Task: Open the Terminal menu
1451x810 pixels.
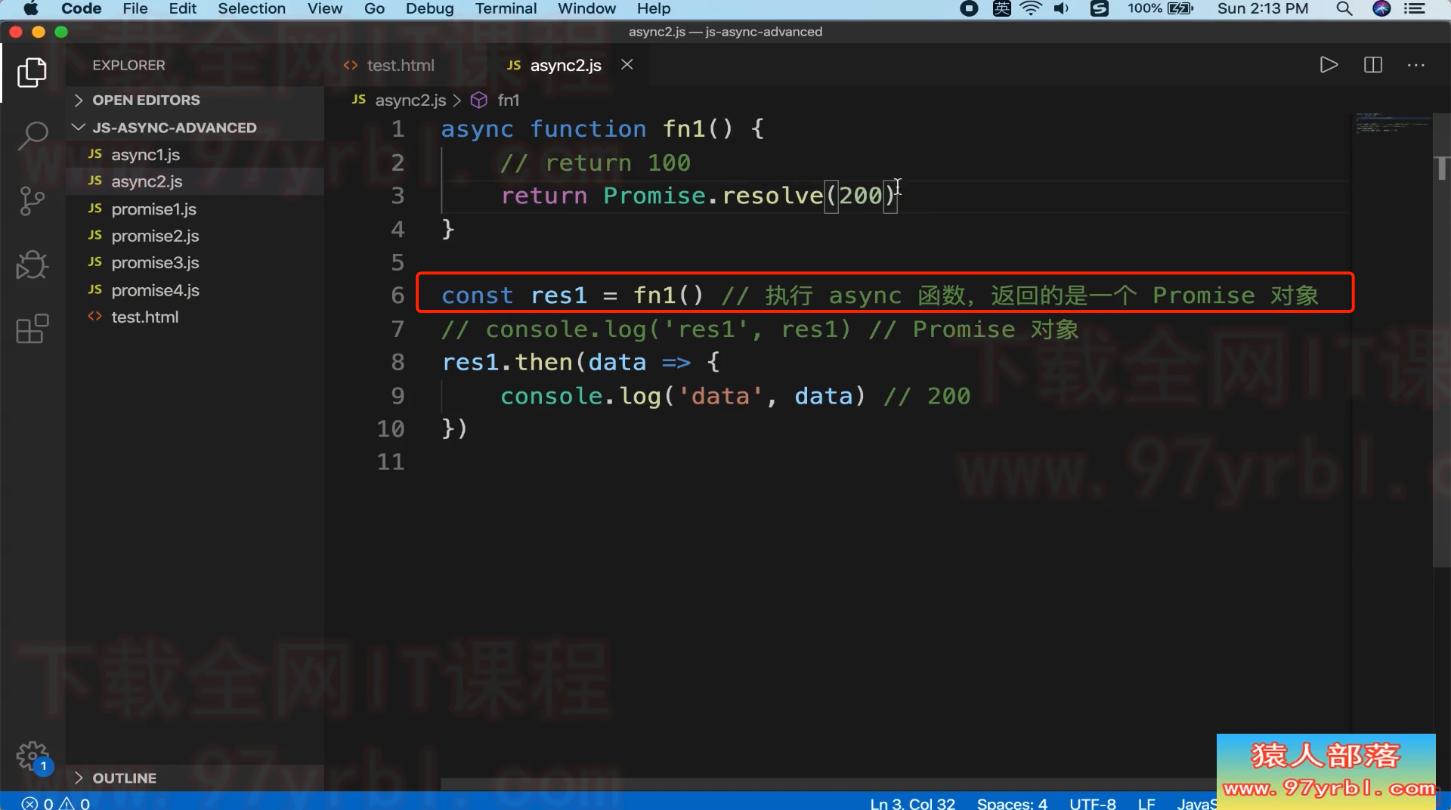Action: pos(506,9)
